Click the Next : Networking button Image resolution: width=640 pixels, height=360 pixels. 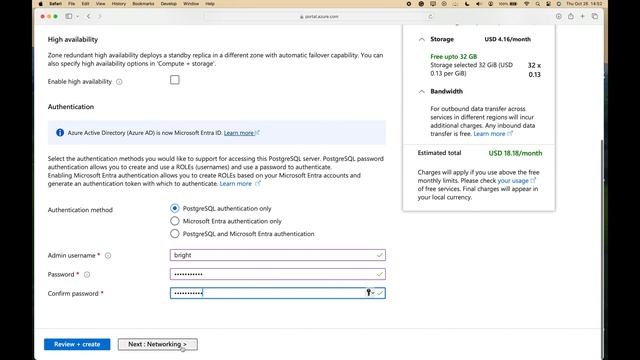click(x=158, y=344)
